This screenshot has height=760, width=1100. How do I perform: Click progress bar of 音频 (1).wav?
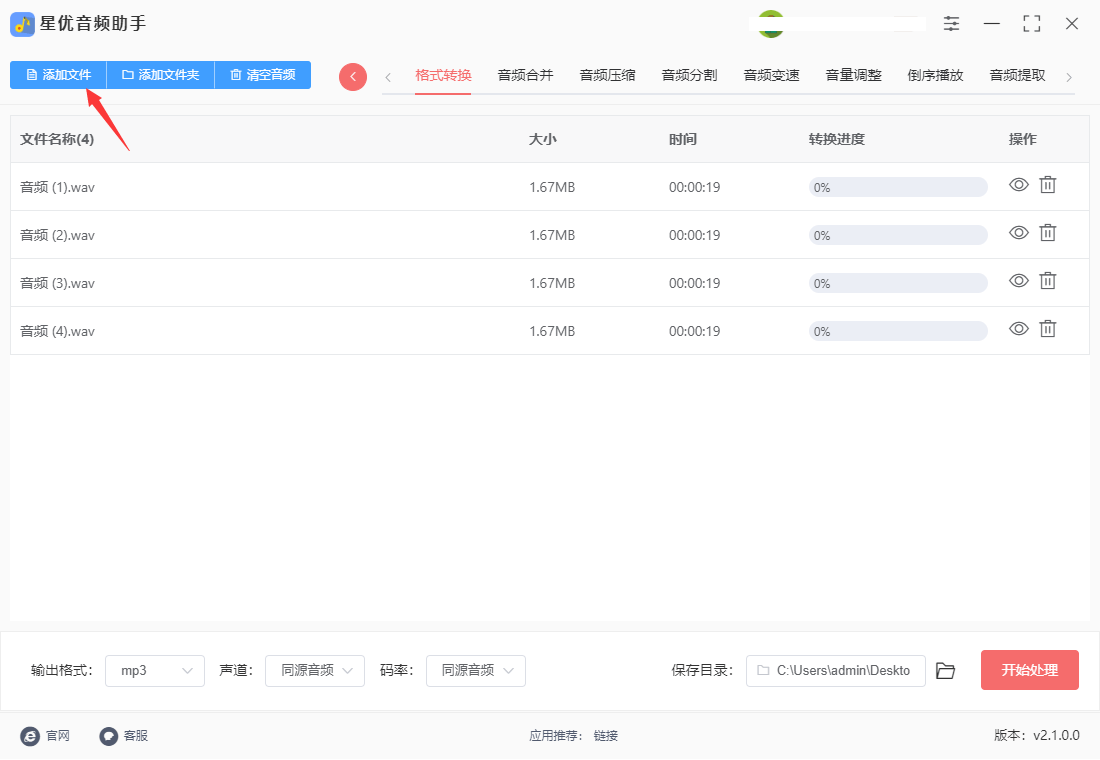(898, 187)
